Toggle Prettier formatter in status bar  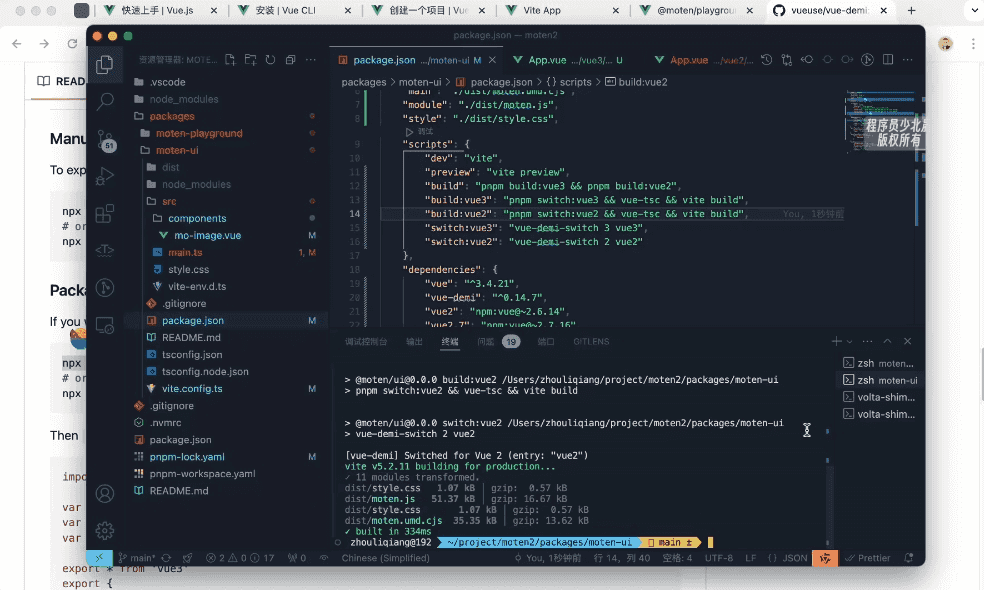click(x=868, y=558)
